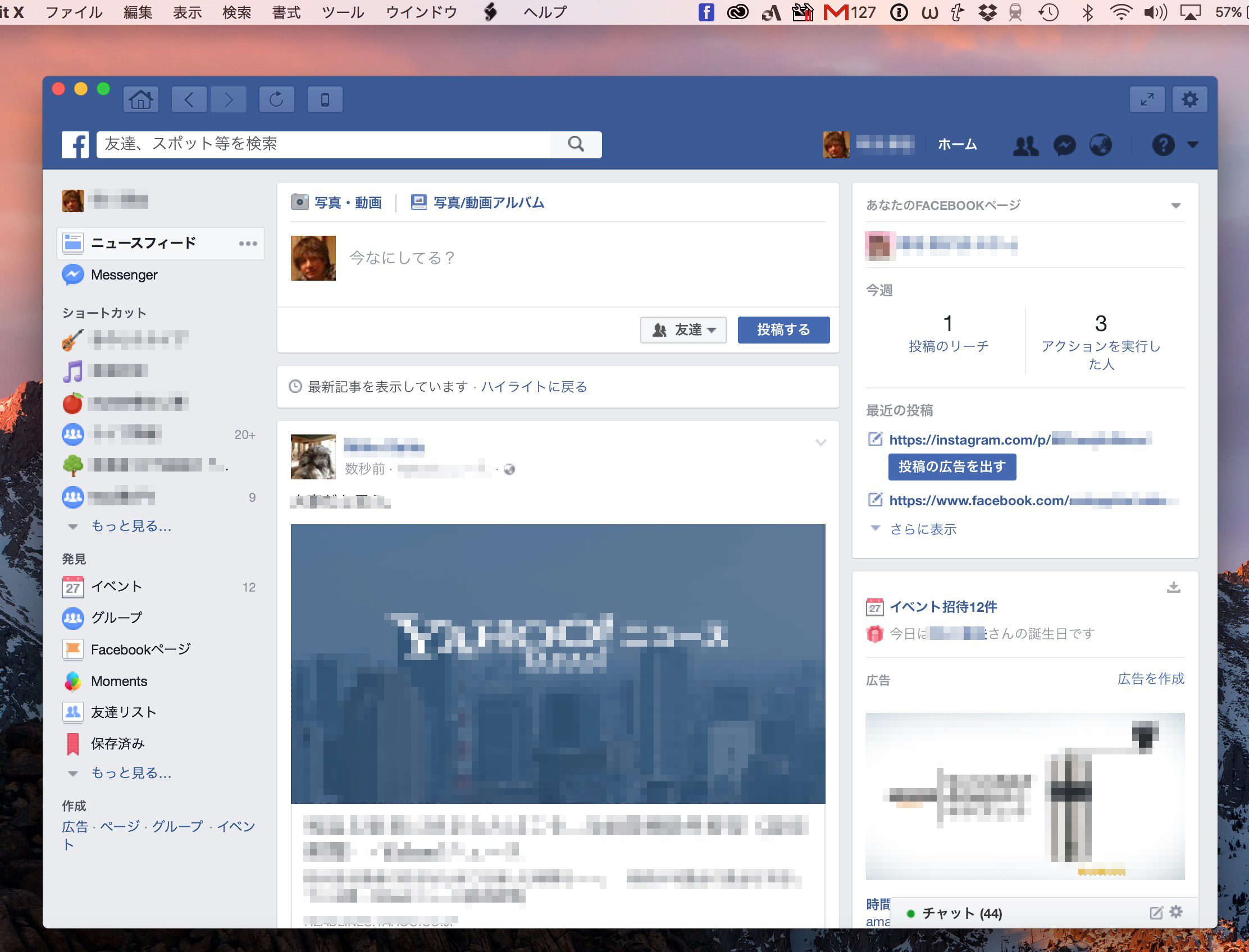The image size is (1249, 952).
Task: Open Gmail notifier showing 127
Action: tap(849, 12)
